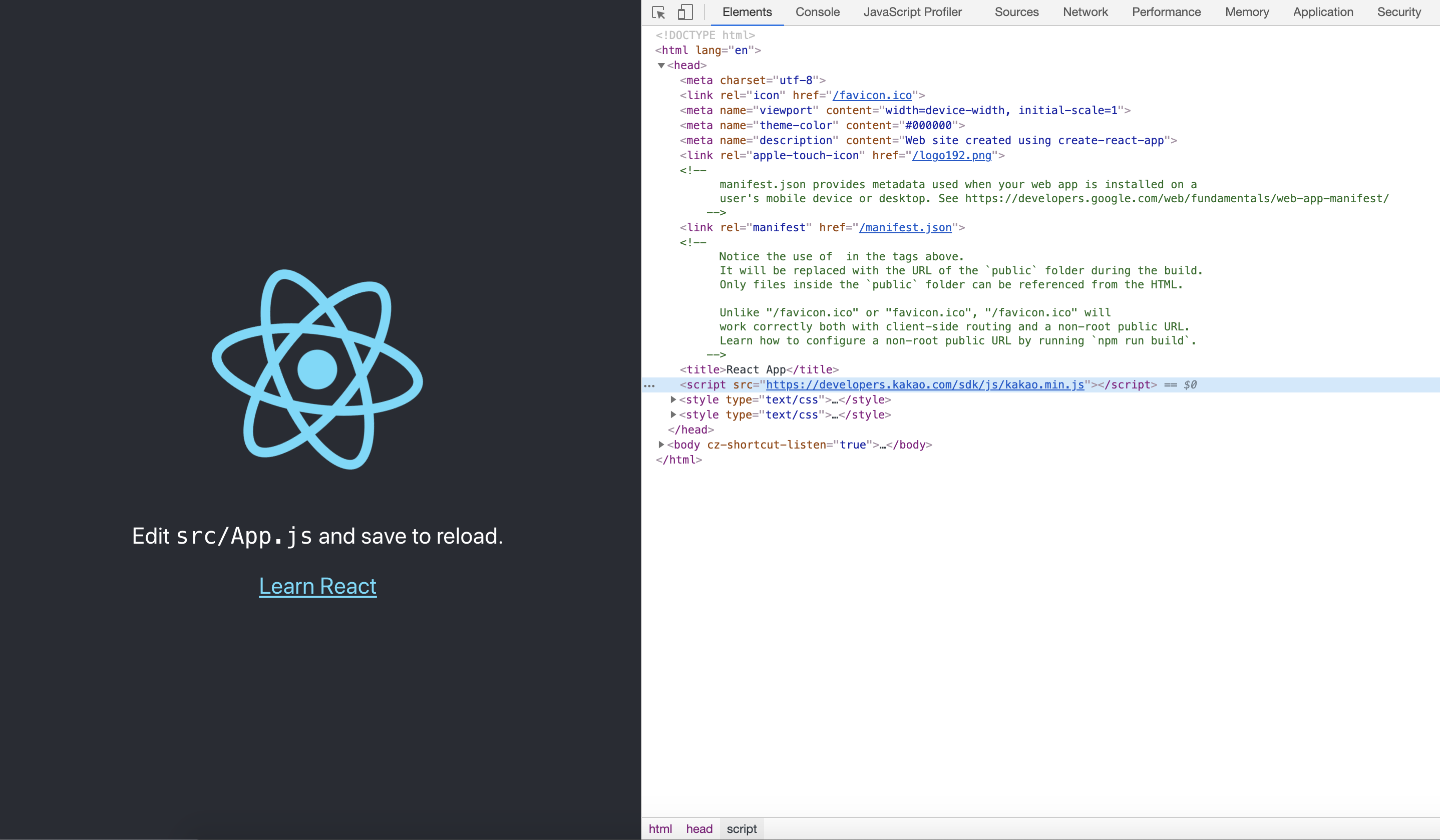Select head in the breadcrumb bar
Image resolution: width=1440 pixels, height=840 pixels.
tap(699, 828)
